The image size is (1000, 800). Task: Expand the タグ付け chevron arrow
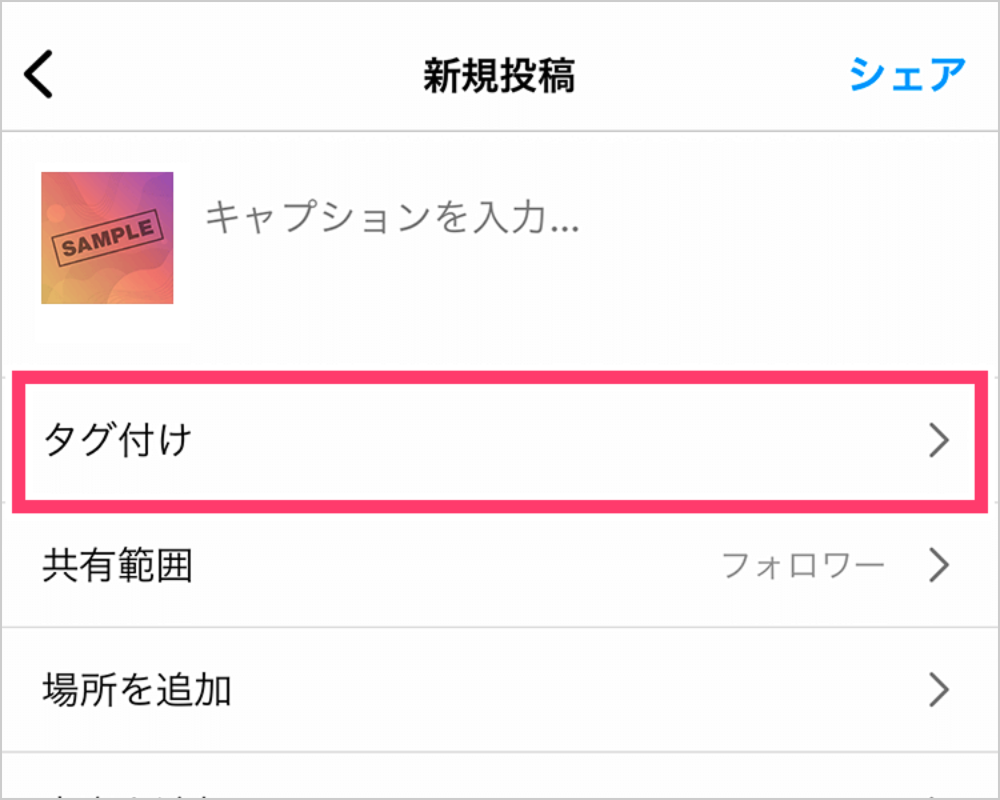pyautogui.click(x=938, y=440)
